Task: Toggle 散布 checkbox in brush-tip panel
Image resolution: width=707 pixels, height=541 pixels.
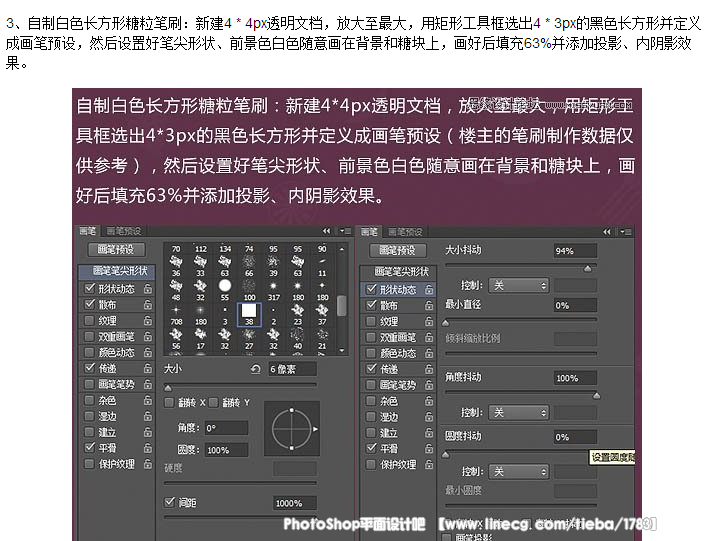Action: 90,304
